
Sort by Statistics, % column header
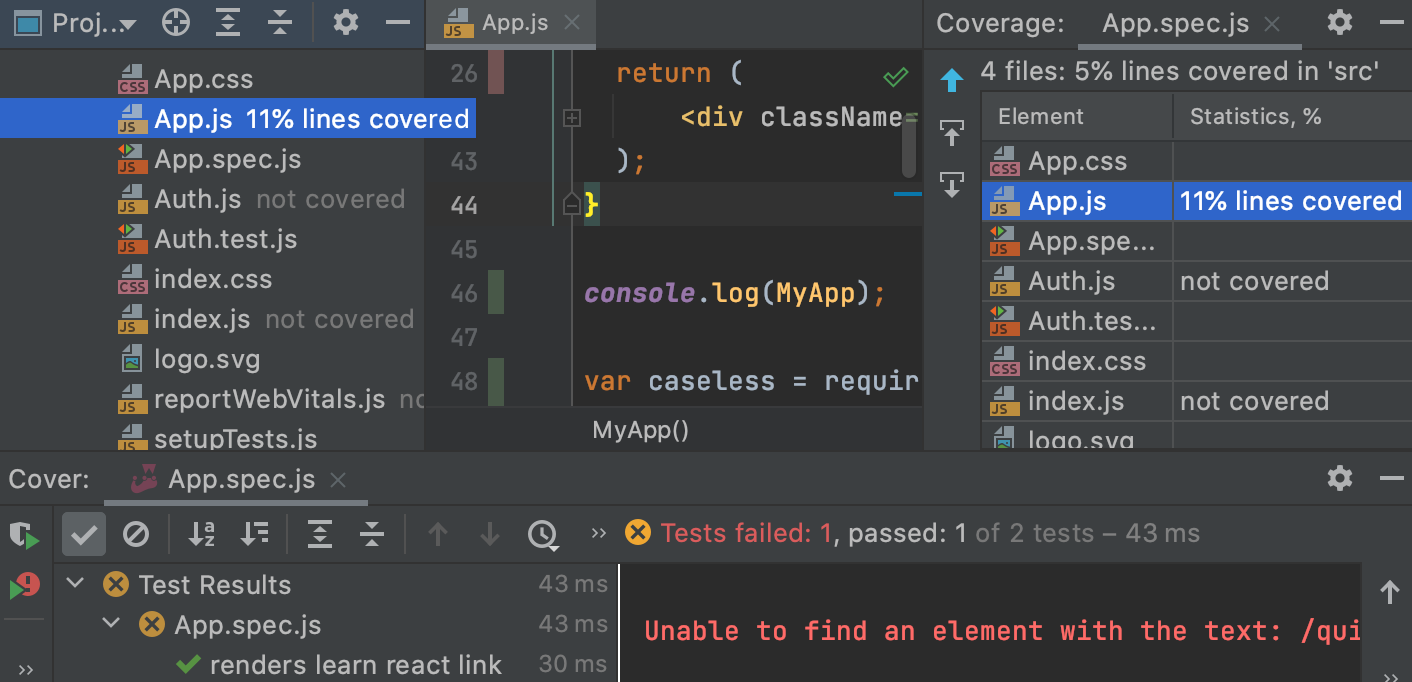coord(1292,117)
